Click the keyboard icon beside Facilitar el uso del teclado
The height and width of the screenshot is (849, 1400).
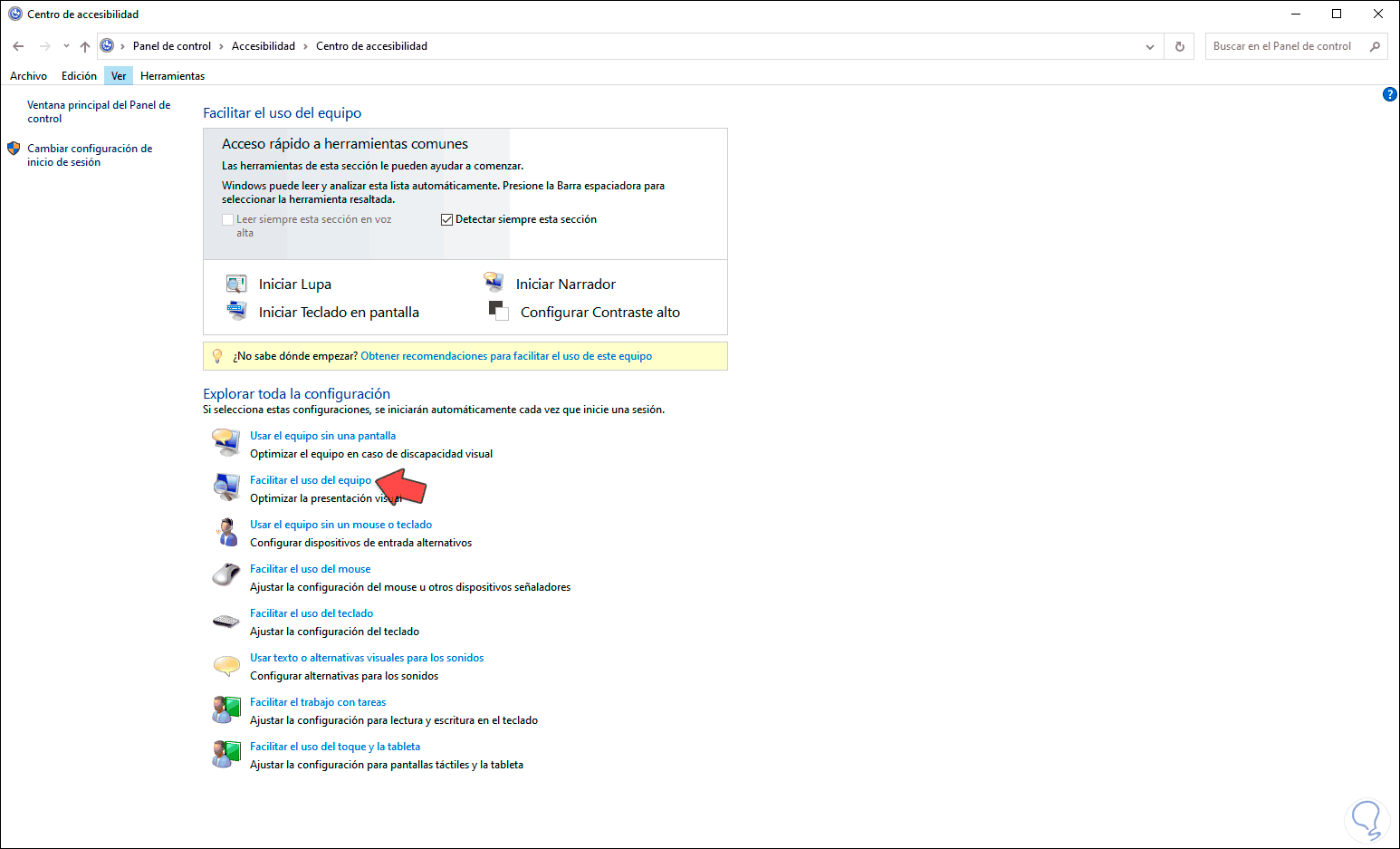pyautogui.click(x=225, y=619)
